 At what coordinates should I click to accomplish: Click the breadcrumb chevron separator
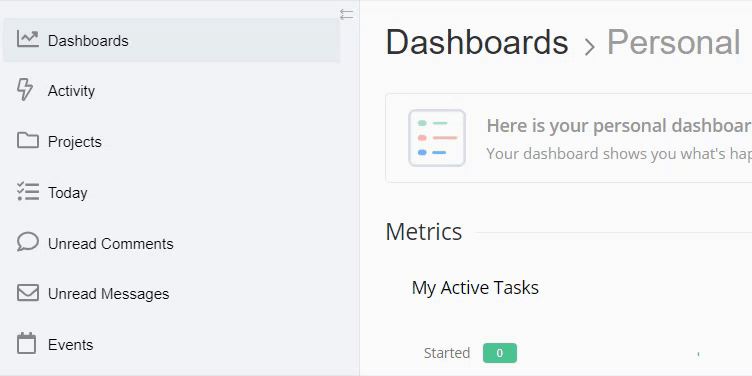(589, 47)
